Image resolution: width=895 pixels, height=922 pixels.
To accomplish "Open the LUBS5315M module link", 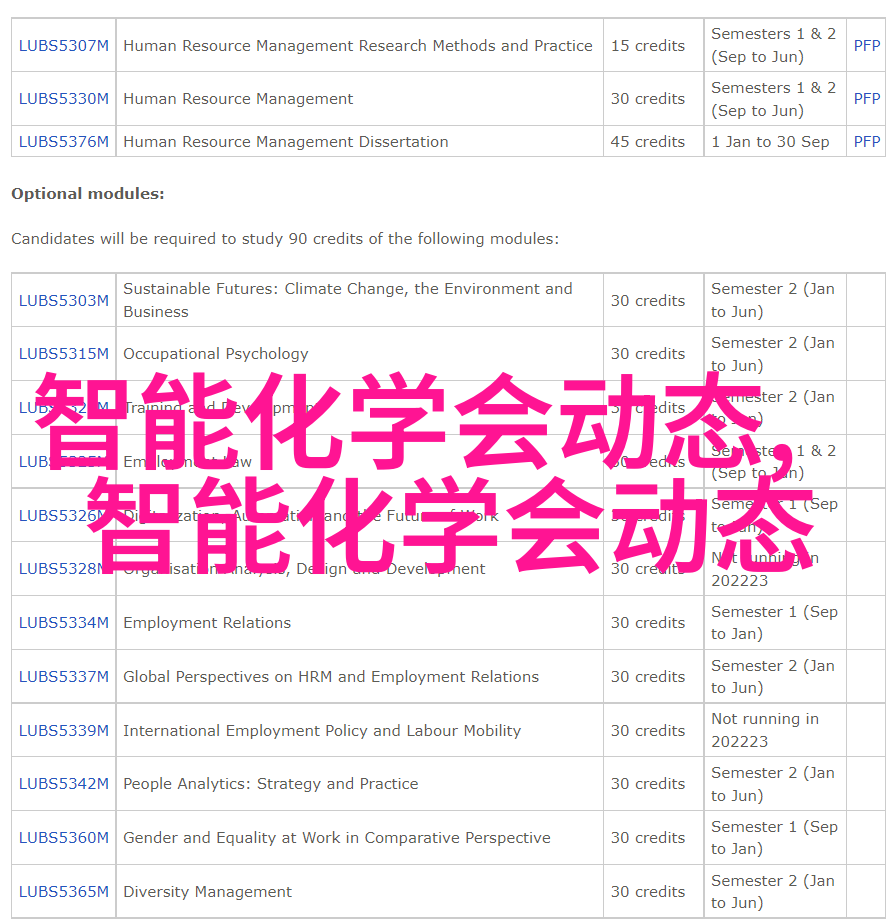I will (64, 354).
